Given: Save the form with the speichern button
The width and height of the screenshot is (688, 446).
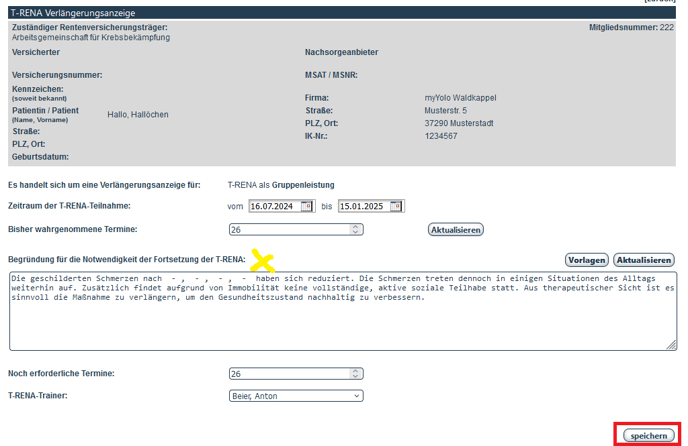Looking at the screenshot, I should click(x=649, y=436).
